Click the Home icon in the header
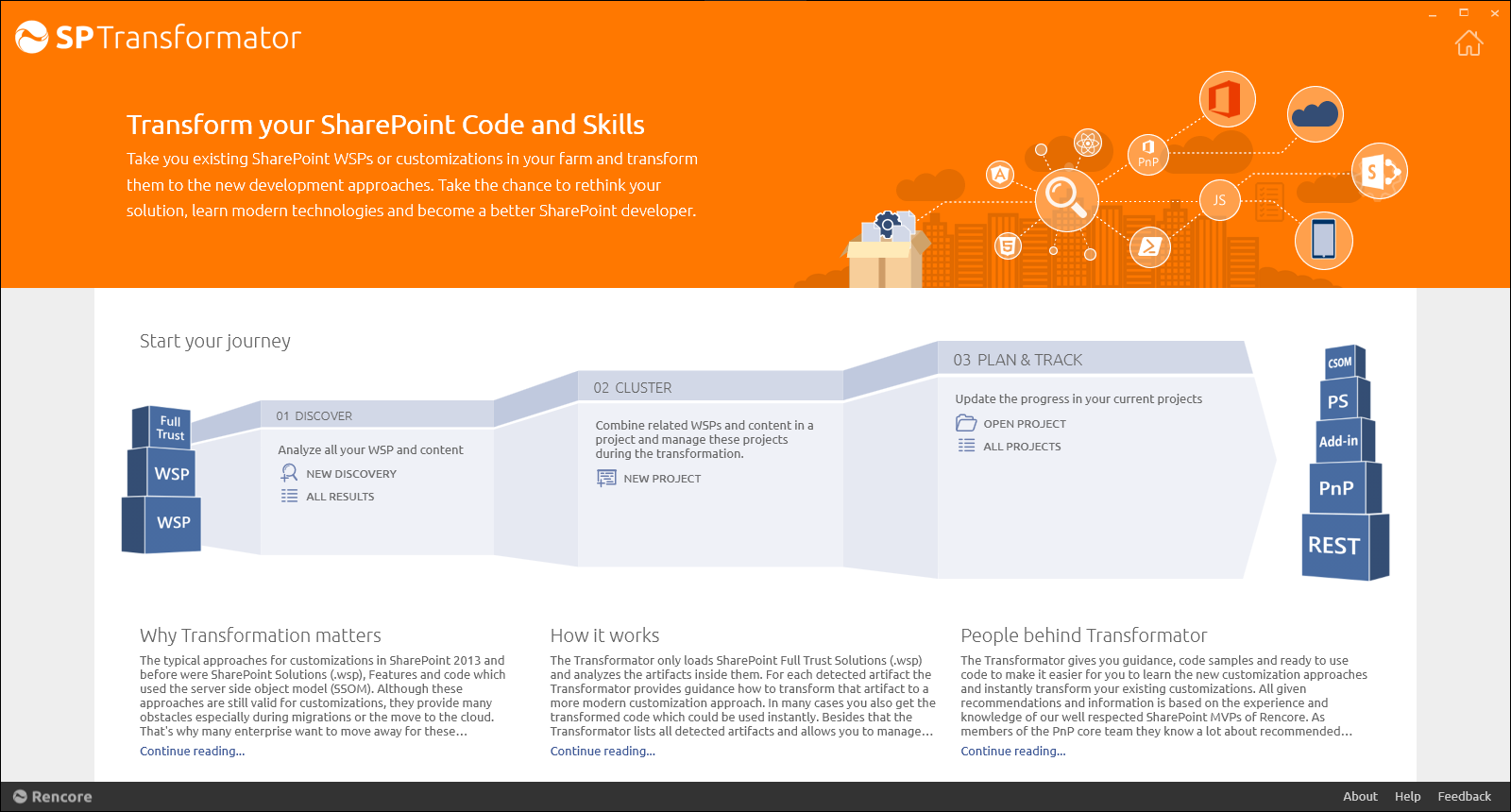1511x812 pixels. (x=1469, y=43)
